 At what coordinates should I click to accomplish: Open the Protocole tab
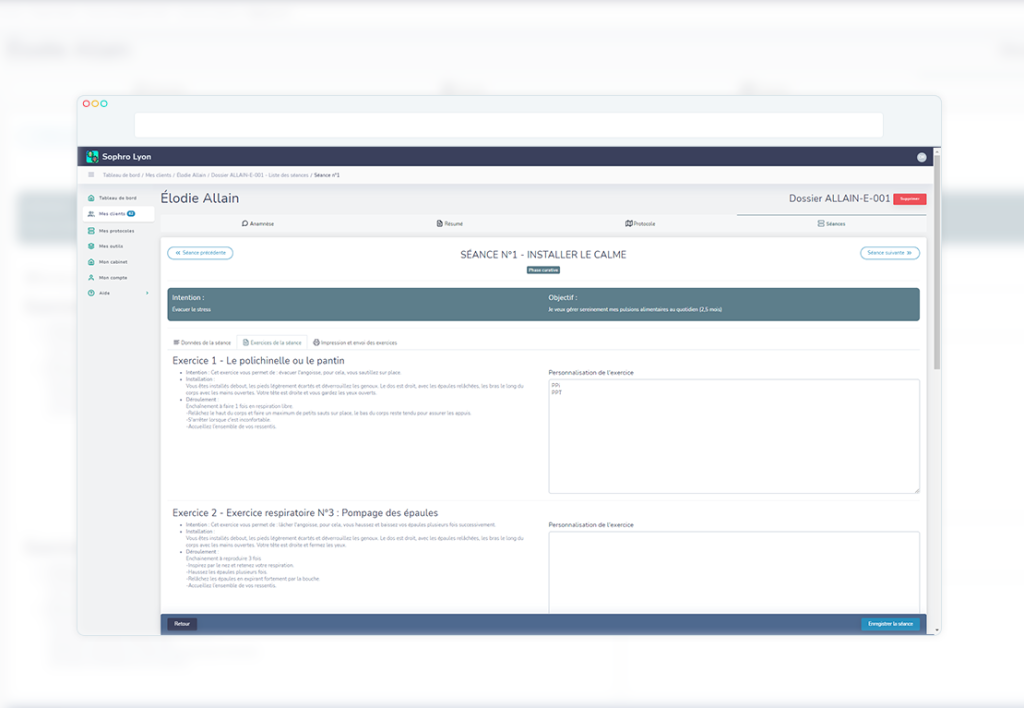pyautogui.click(x=640, y=224)
